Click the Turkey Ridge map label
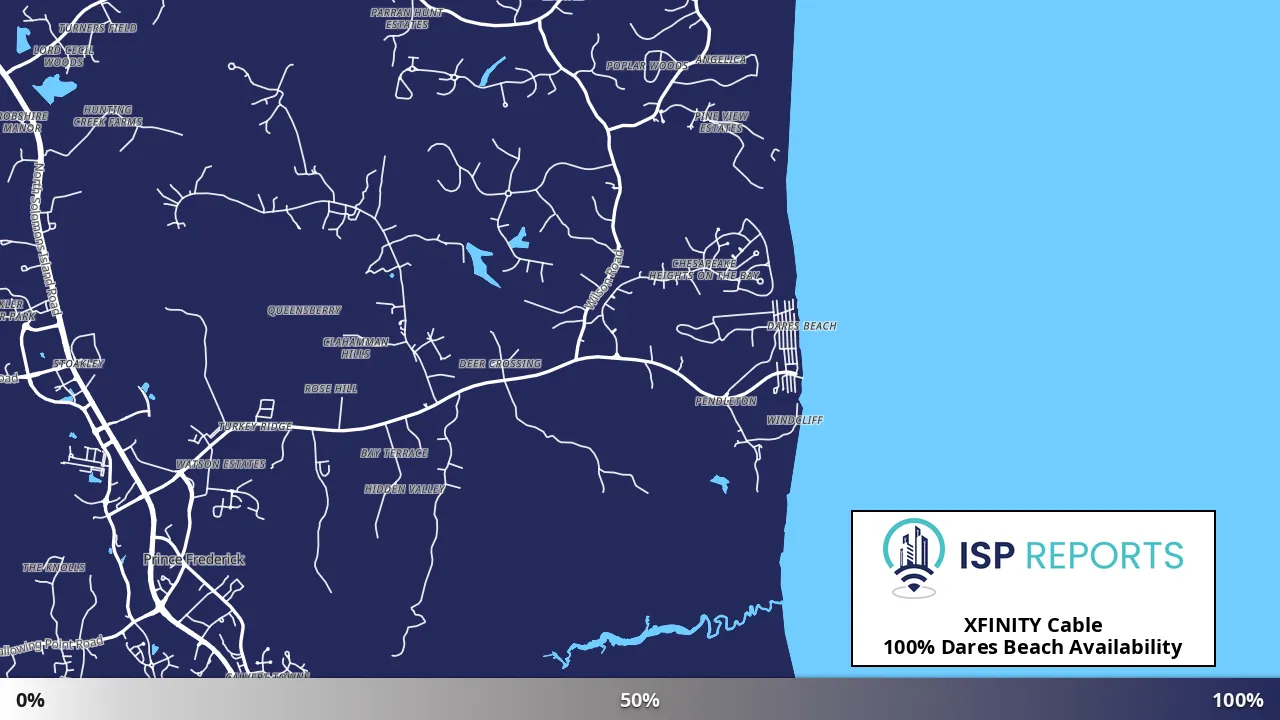The height and width of the screenshot is (720, 1280). [x=255, y=427]
